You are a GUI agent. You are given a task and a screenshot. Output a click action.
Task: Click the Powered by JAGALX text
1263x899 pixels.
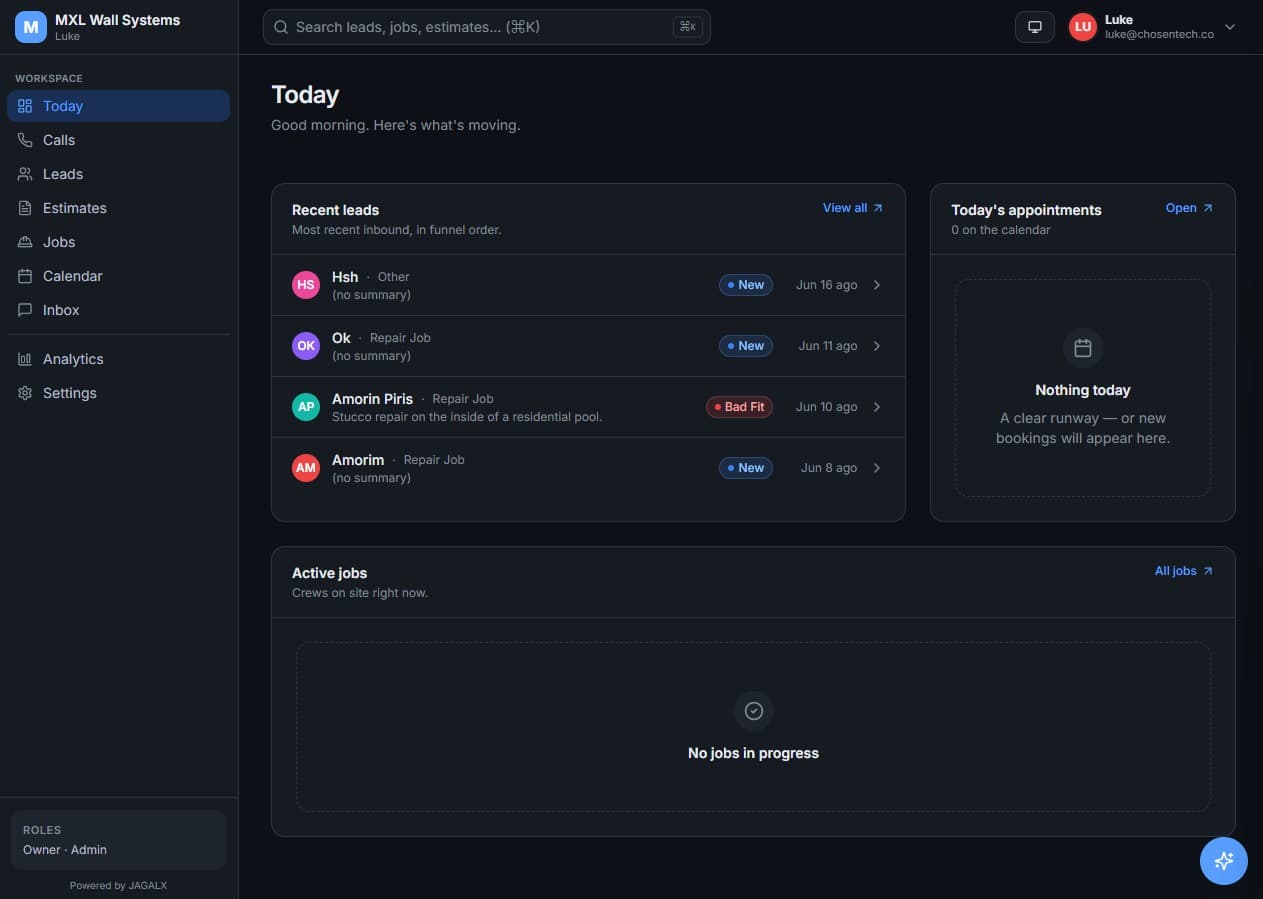[119, 885]
